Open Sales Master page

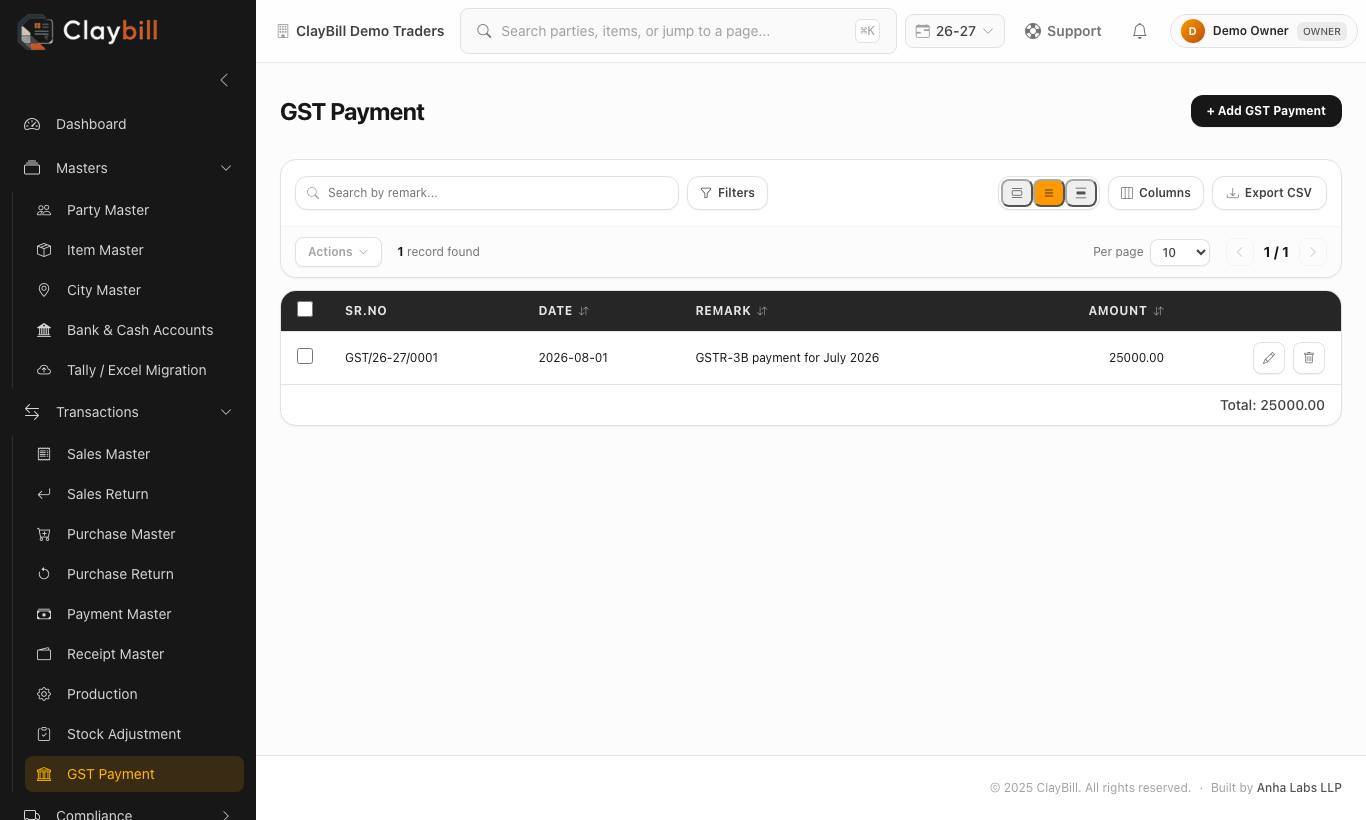click(134, 454)
